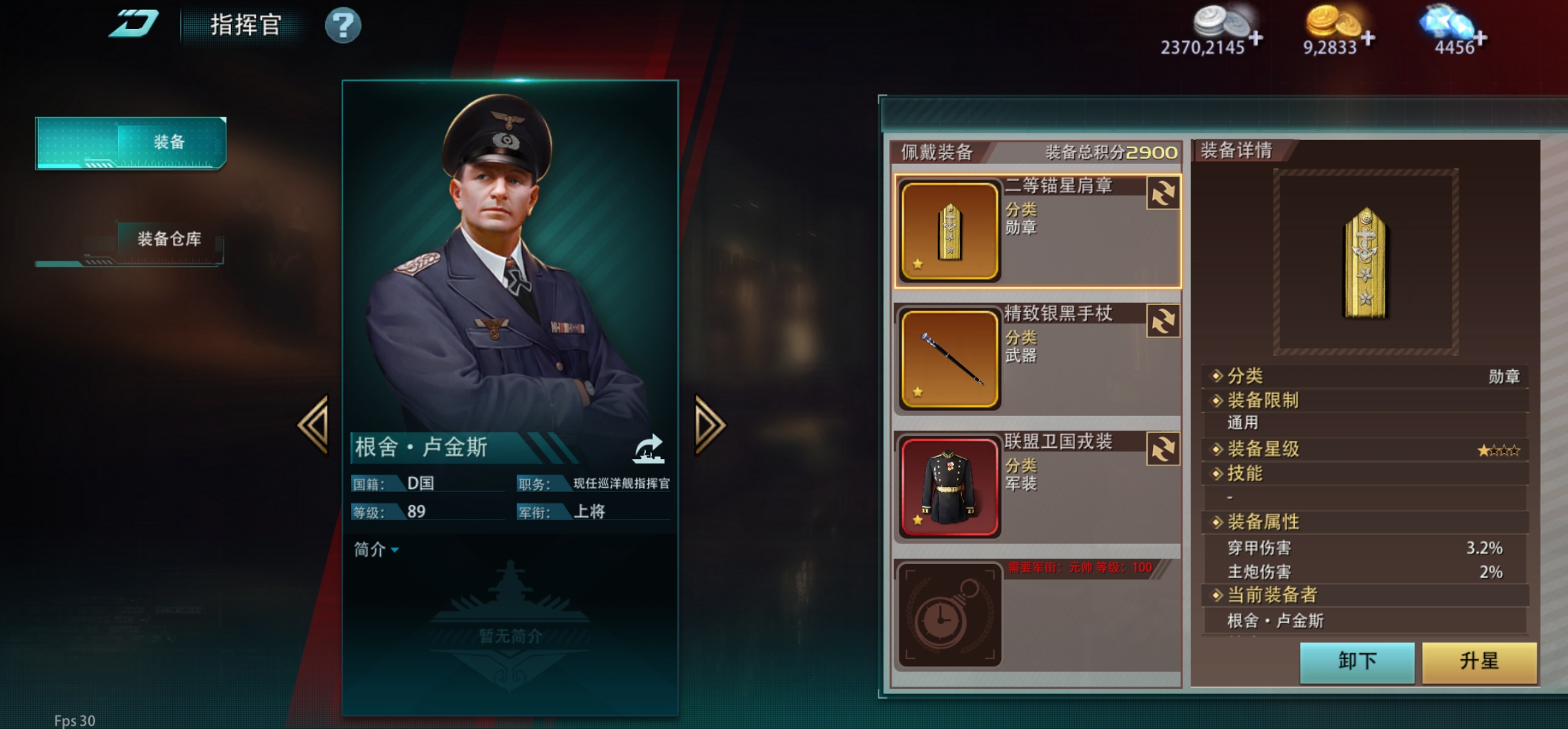Add silver coins via plus icon
1568x729 pixels.
click(1255, 38)
